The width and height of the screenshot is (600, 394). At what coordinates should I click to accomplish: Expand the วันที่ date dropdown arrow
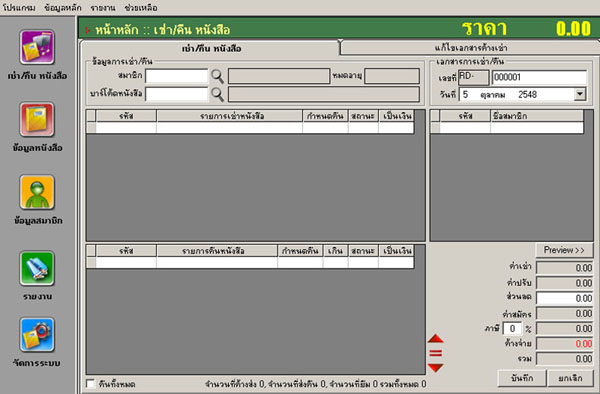pos(580,94)
